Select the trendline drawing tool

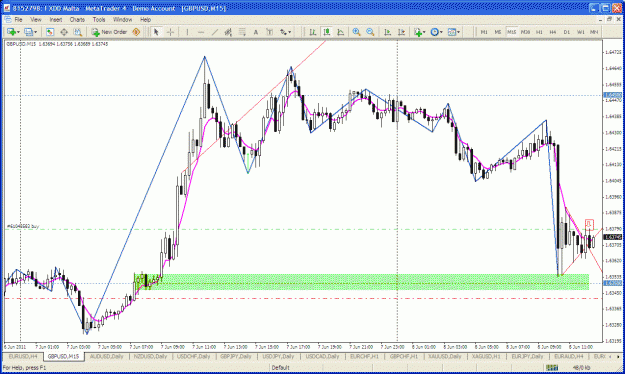pos(214,32)
